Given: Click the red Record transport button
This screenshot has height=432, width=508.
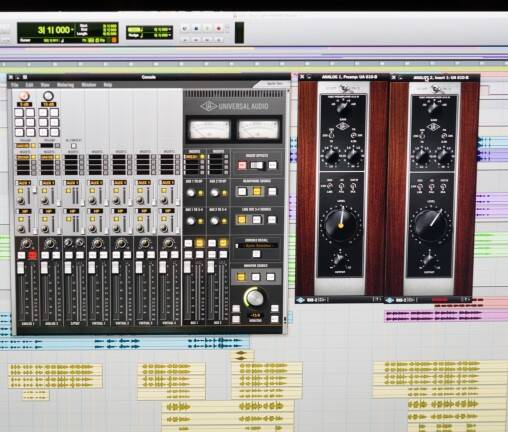Looking at the screenshot, I should 219,29.
